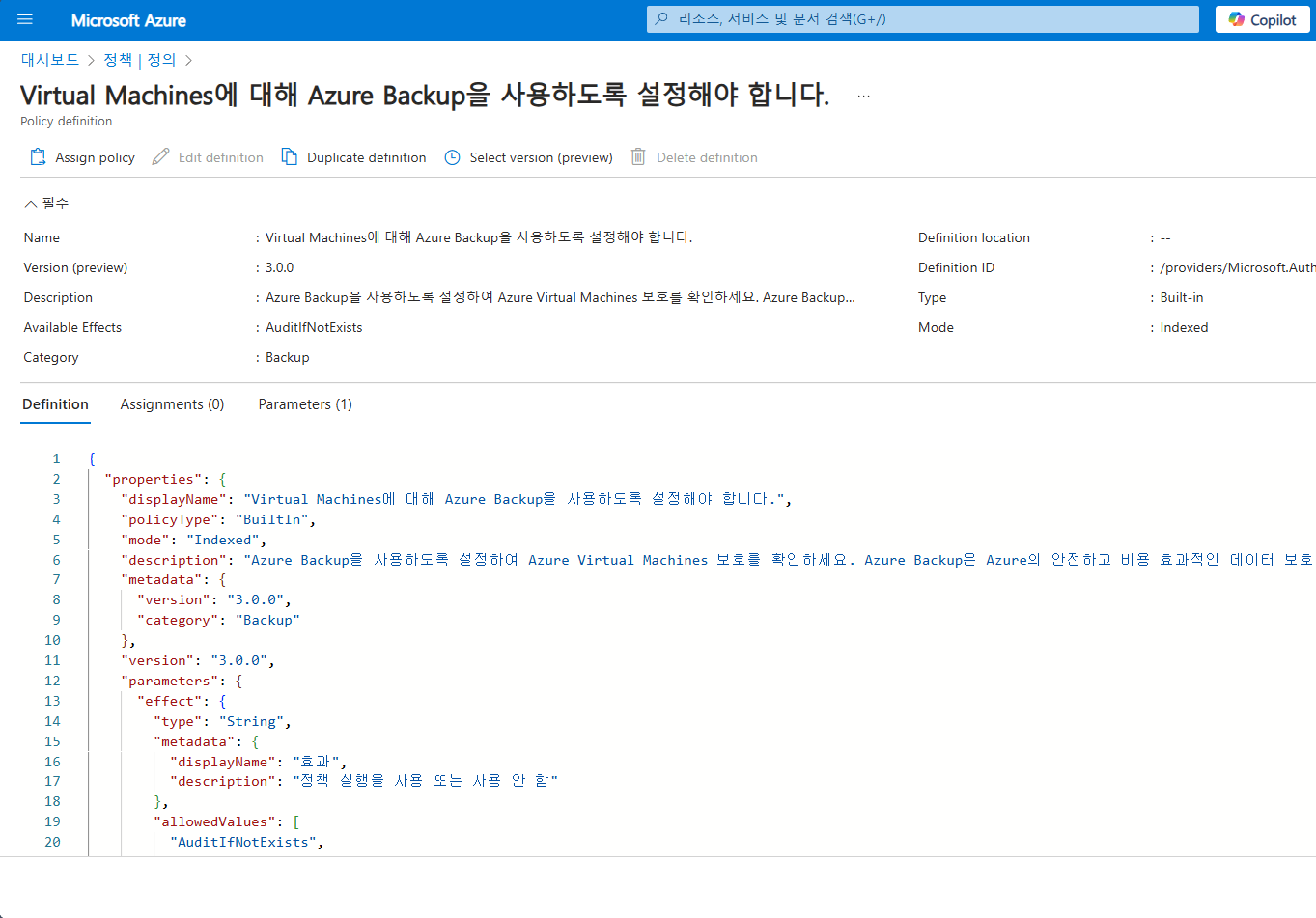Click the Select version clock icon

point(452,157)
